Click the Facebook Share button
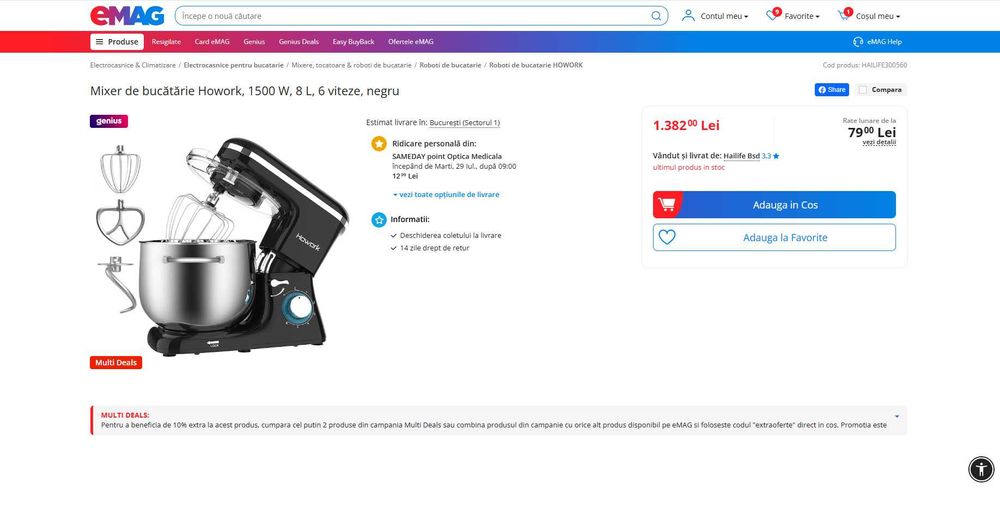1000x509 pixels. pyautogui.click(x=832, y=90)
